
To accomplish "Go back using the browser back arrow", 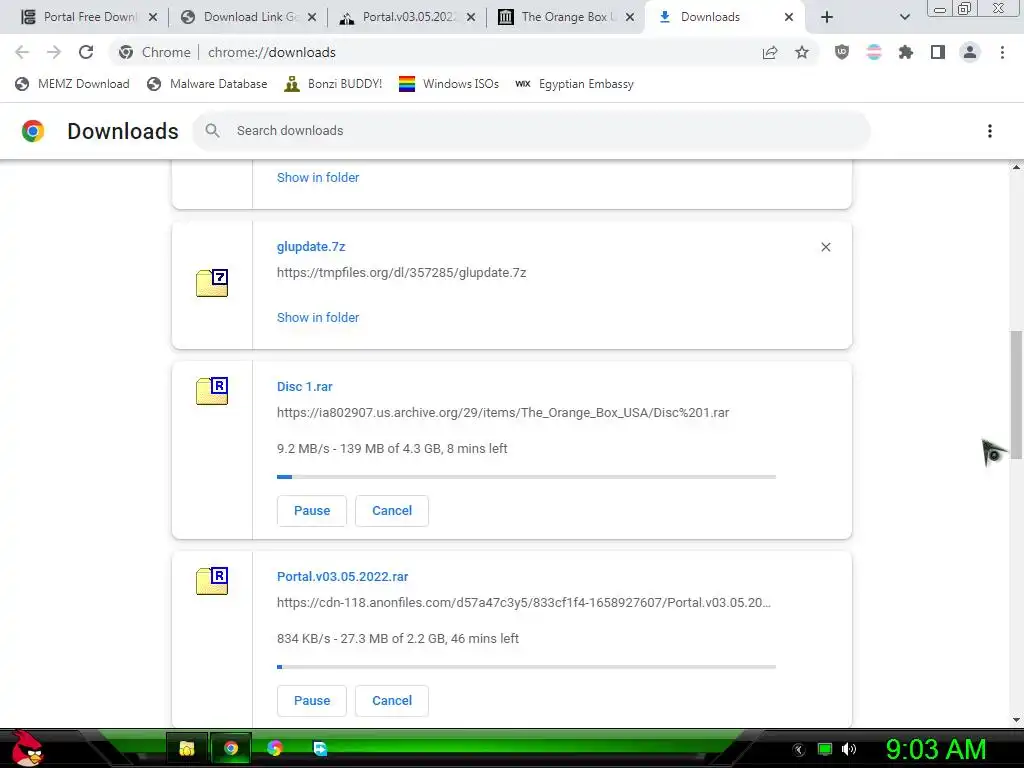I will pyautogui.click(x=22, y=52).
